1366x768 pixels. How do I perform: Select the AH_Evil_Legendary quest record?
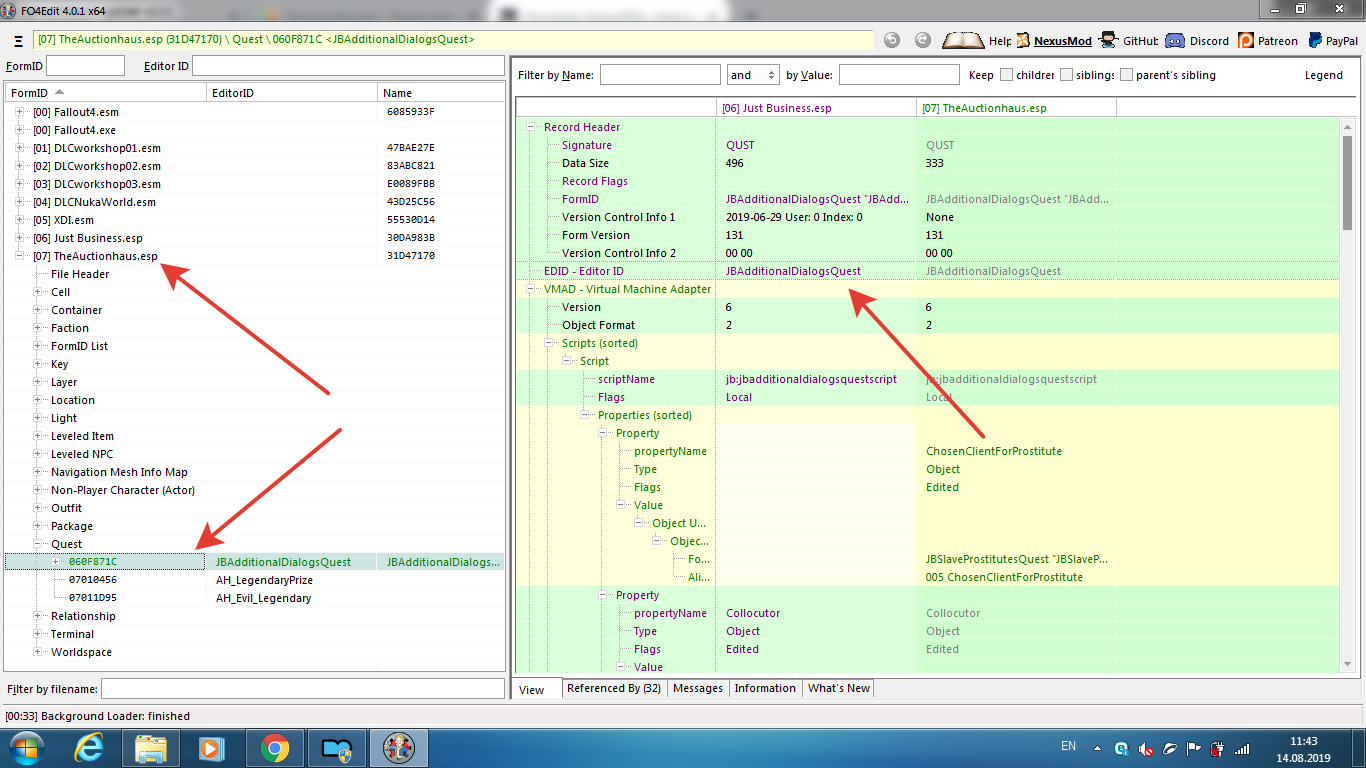tap(263, 598)
